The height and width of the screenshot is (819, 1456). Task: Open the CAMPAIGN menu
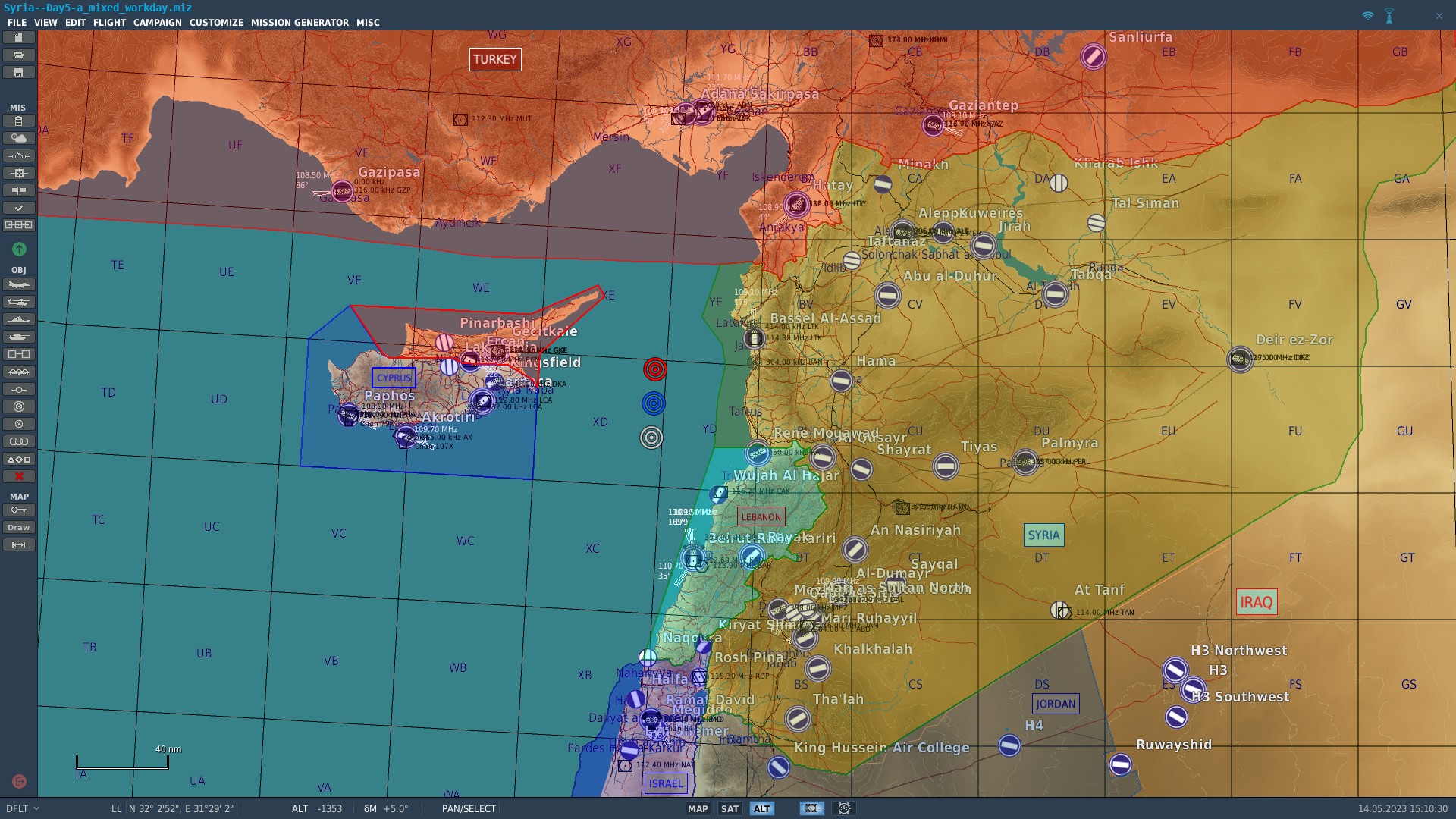158,23
